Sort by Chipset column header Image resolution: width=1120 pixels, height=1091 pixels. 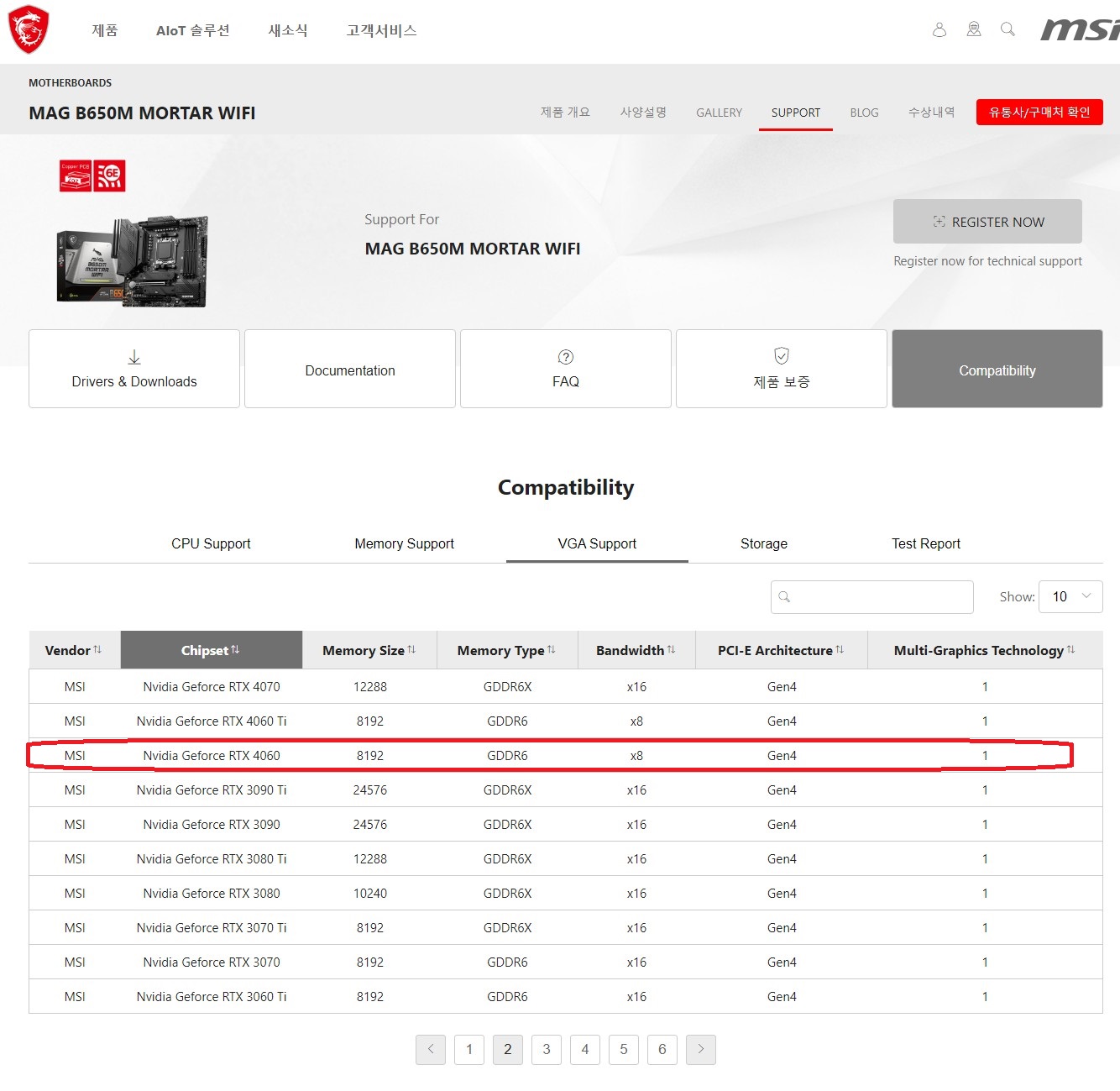click(212, 650)
